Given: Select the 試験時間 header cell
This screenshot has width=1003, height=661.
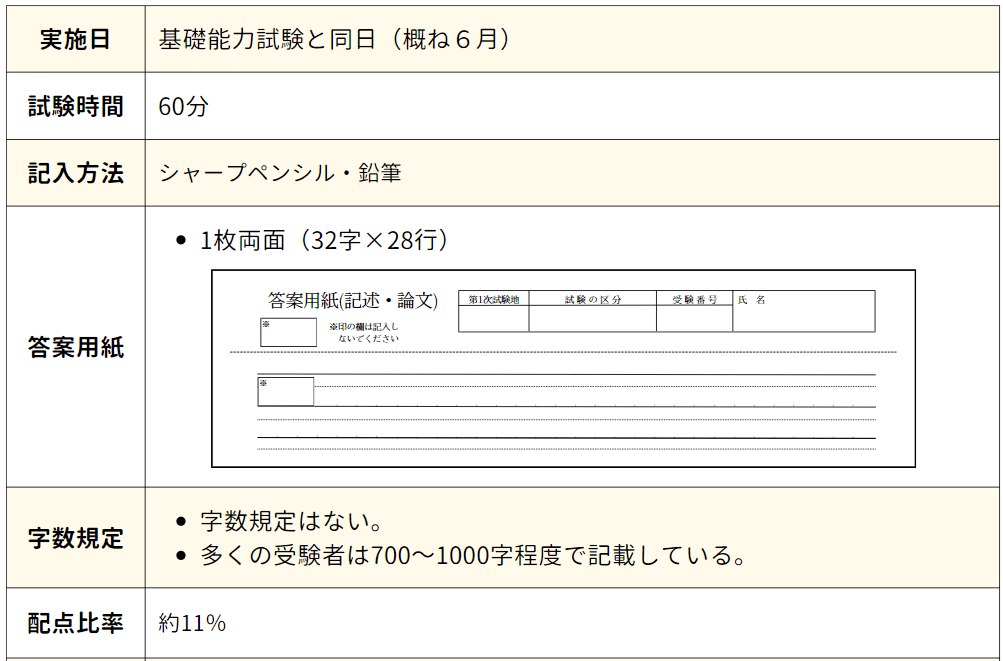Looking at the screenshot, I should click(x=75, y=106).
